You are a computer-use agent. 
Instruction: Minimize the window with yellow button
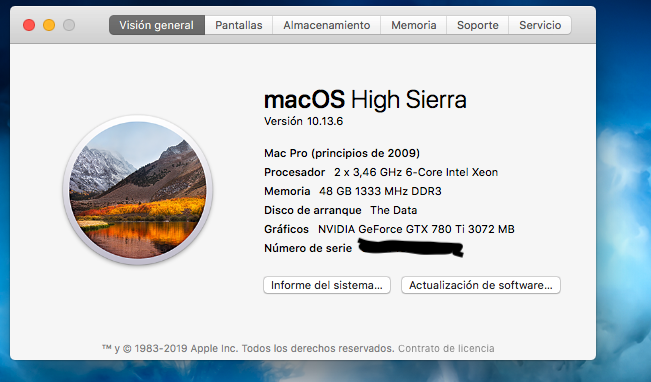click(49, 25)
